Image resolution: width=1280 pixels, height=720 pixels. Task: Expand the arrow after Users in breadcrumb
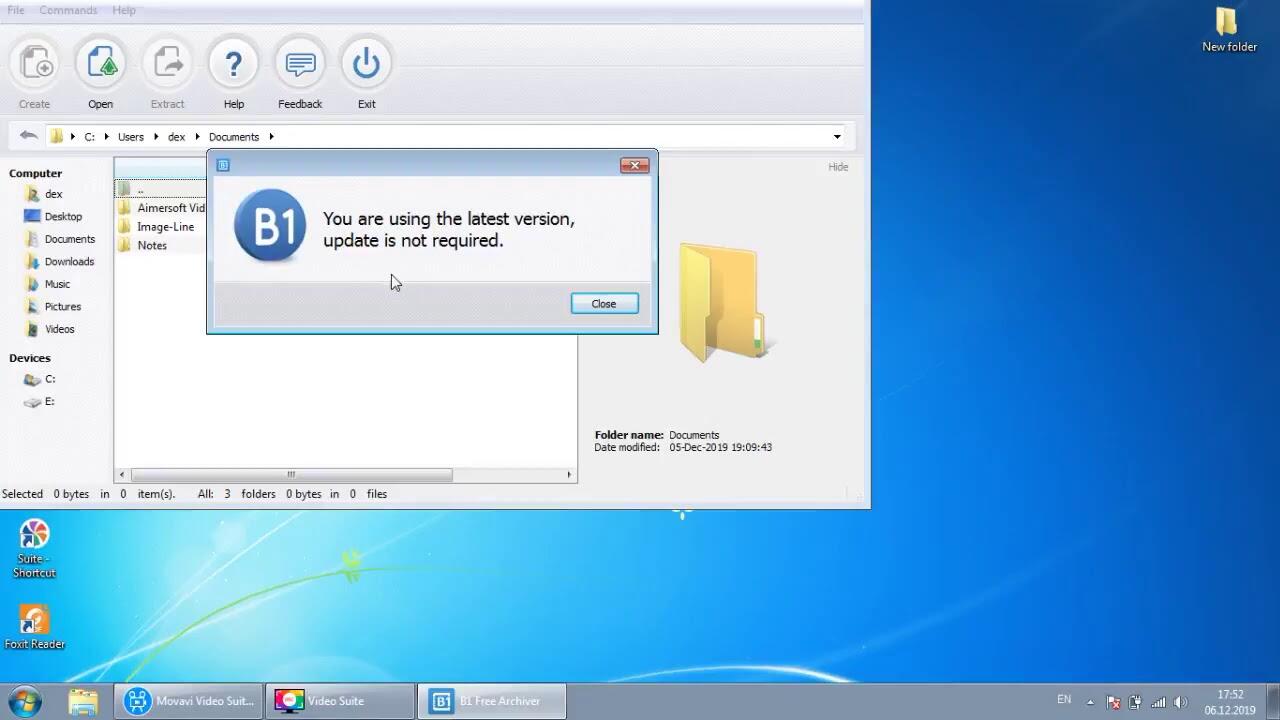(x=155, y=137)
